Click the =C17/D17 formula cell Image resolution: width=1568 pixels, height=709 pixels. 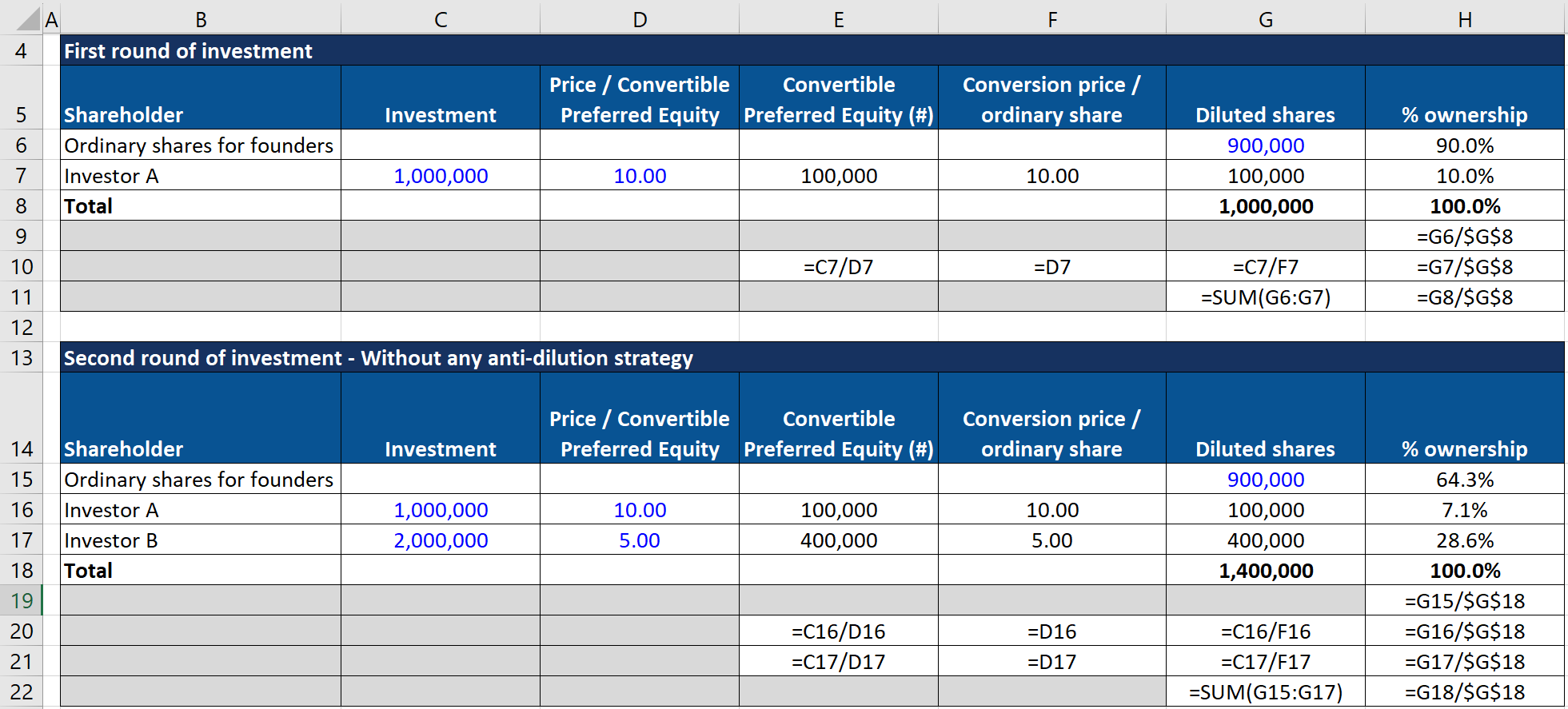click(x=838, y=662)
